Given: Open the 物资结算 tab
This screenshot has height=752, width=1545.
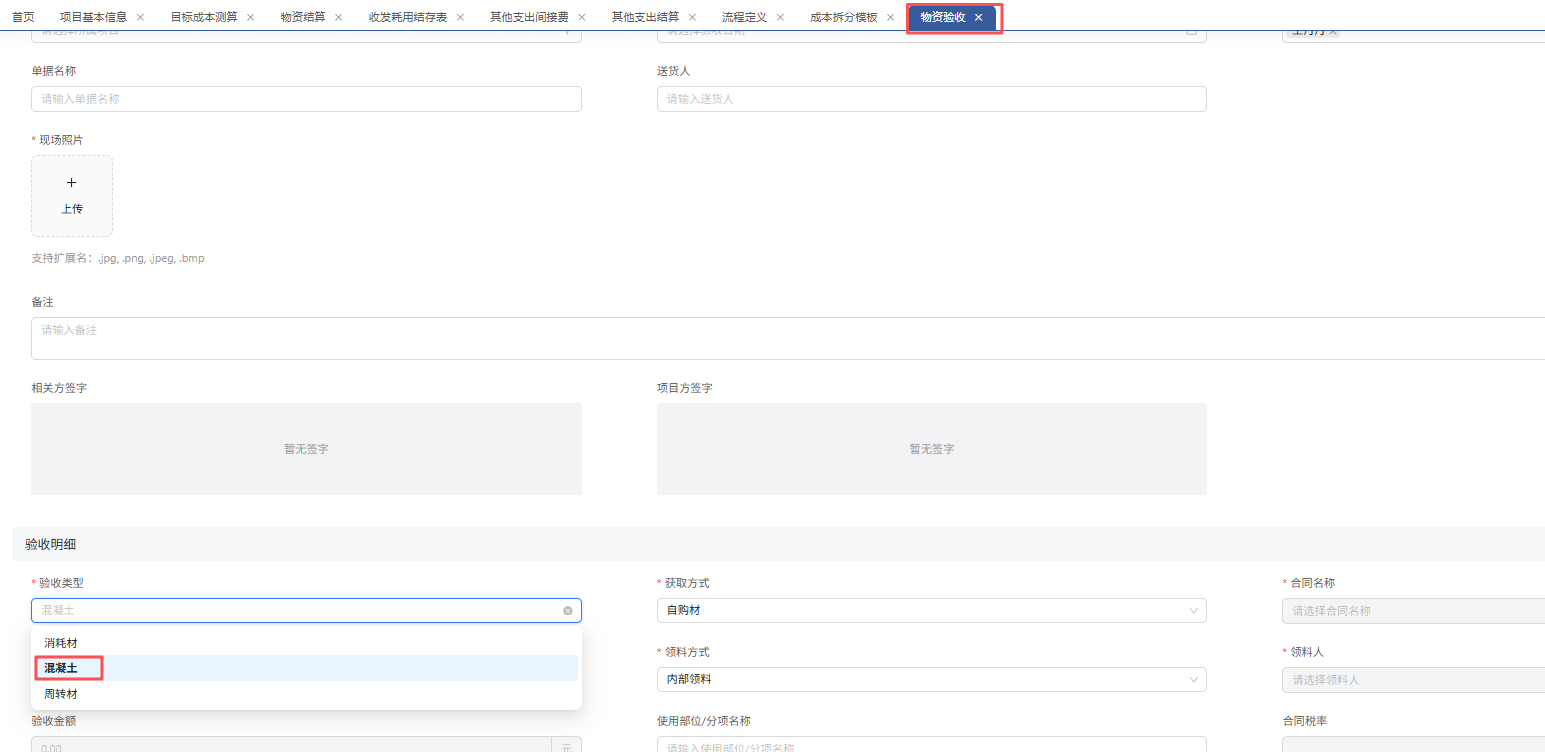Looking at the screenshot, I should pyautogui.click(x=303, y=17).
